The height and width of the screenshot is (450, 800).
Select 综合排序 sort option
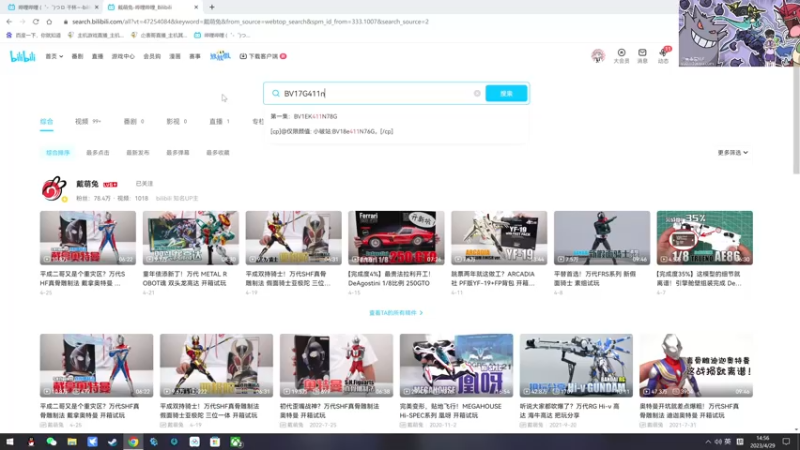coord(58,153)
